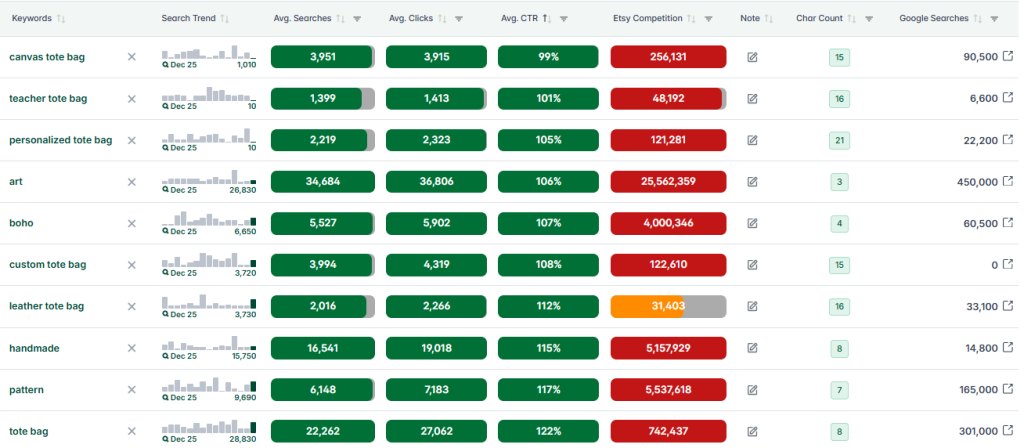Viewport: 1024px width, 448px height.
Task: Open Google search link for 'personalized tote bag'
Action: (1008, 139)
